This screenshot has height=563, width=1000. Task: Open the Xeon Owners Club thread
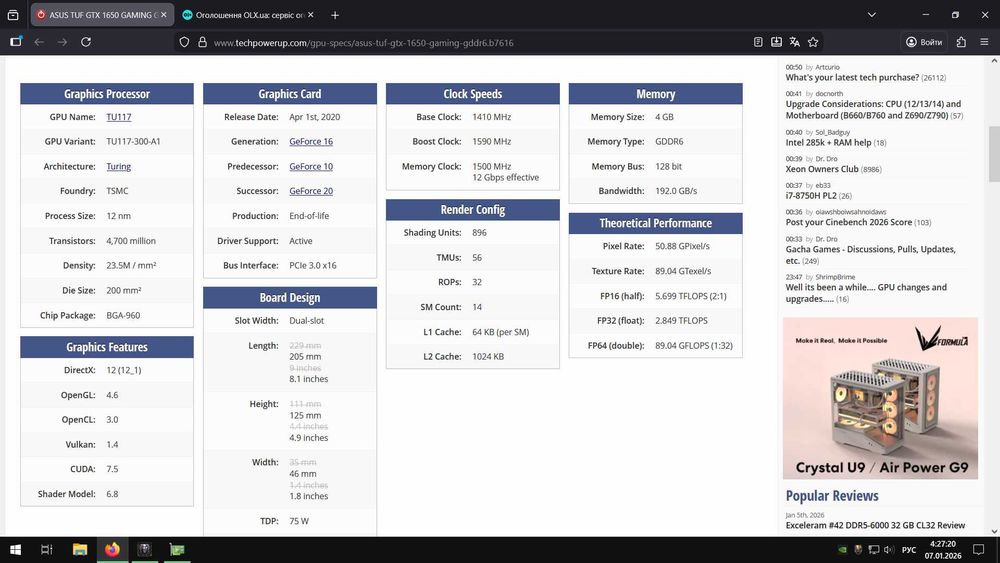[x=822, y=170]
